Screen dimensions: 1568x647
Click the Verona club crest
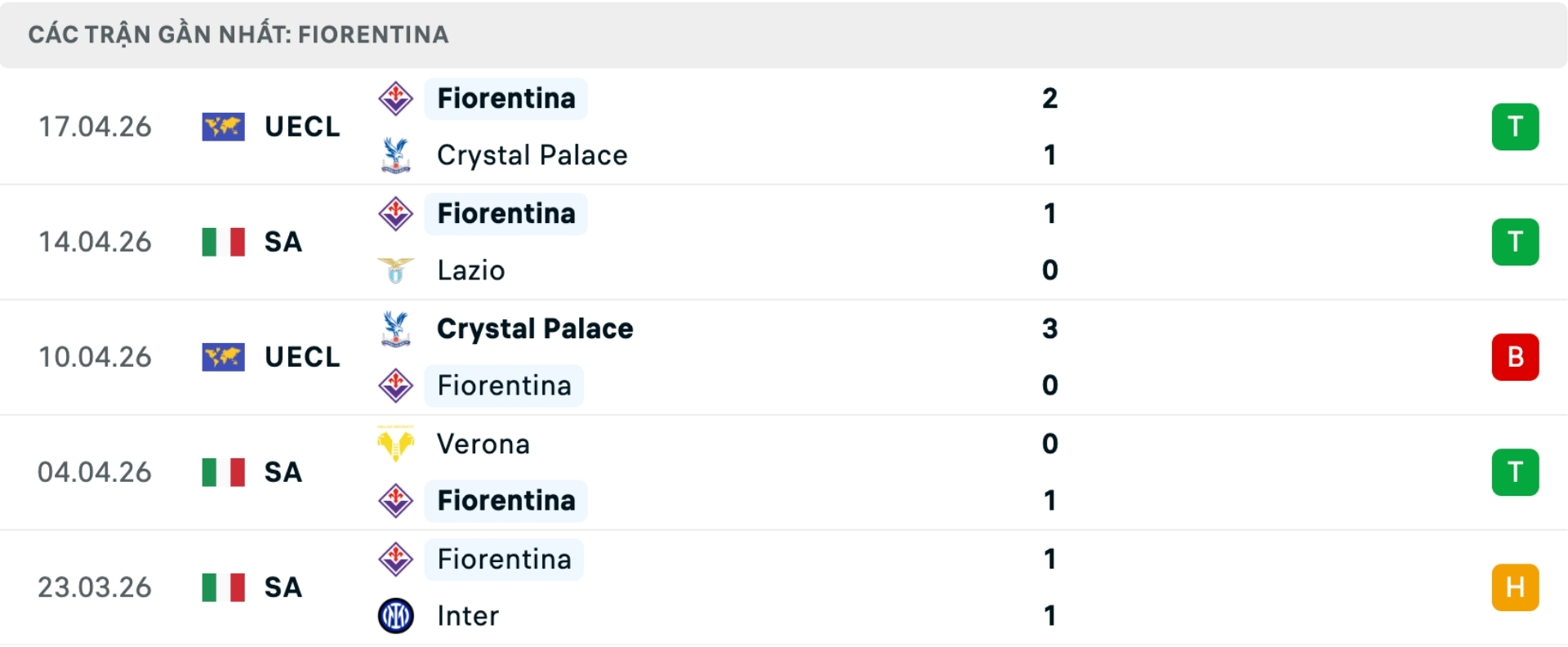(396, 444)
